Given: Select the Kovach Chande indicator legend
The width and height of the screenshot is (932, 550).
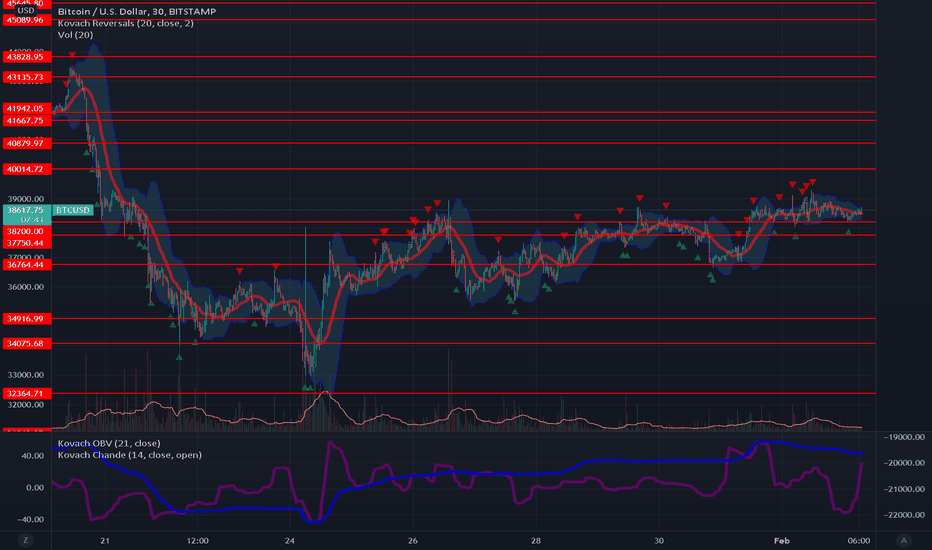Looking at the screenshot, I should tap(130, 455).
